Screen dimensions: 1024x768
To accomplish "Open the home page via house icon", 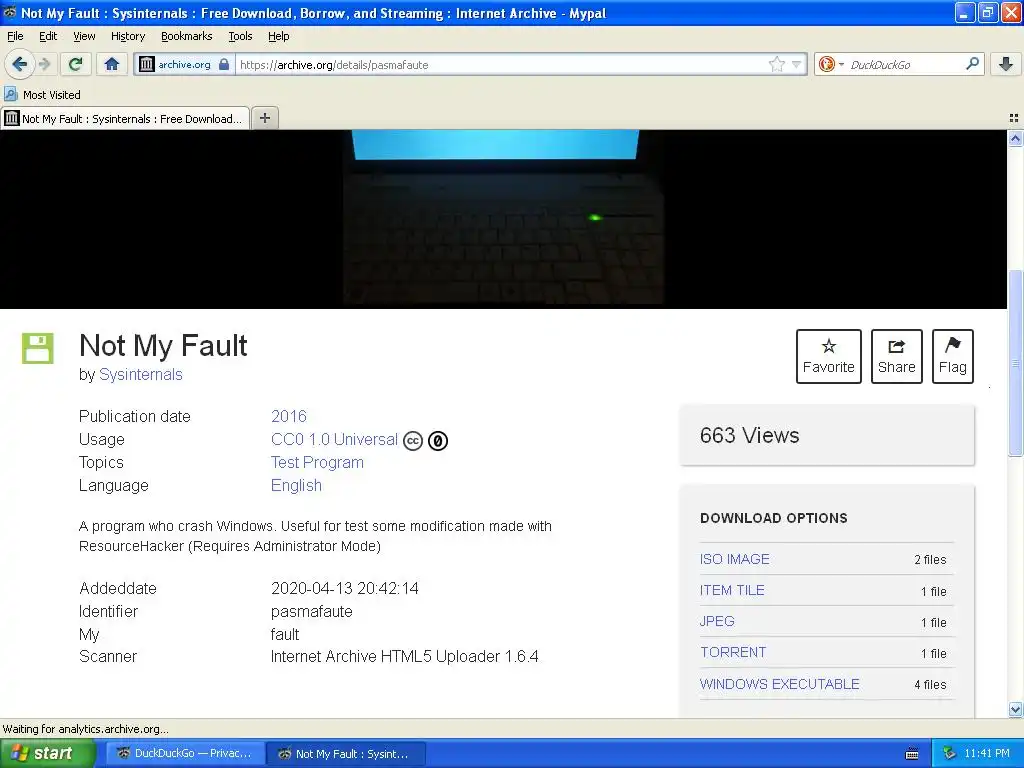I will click(112, 64).
